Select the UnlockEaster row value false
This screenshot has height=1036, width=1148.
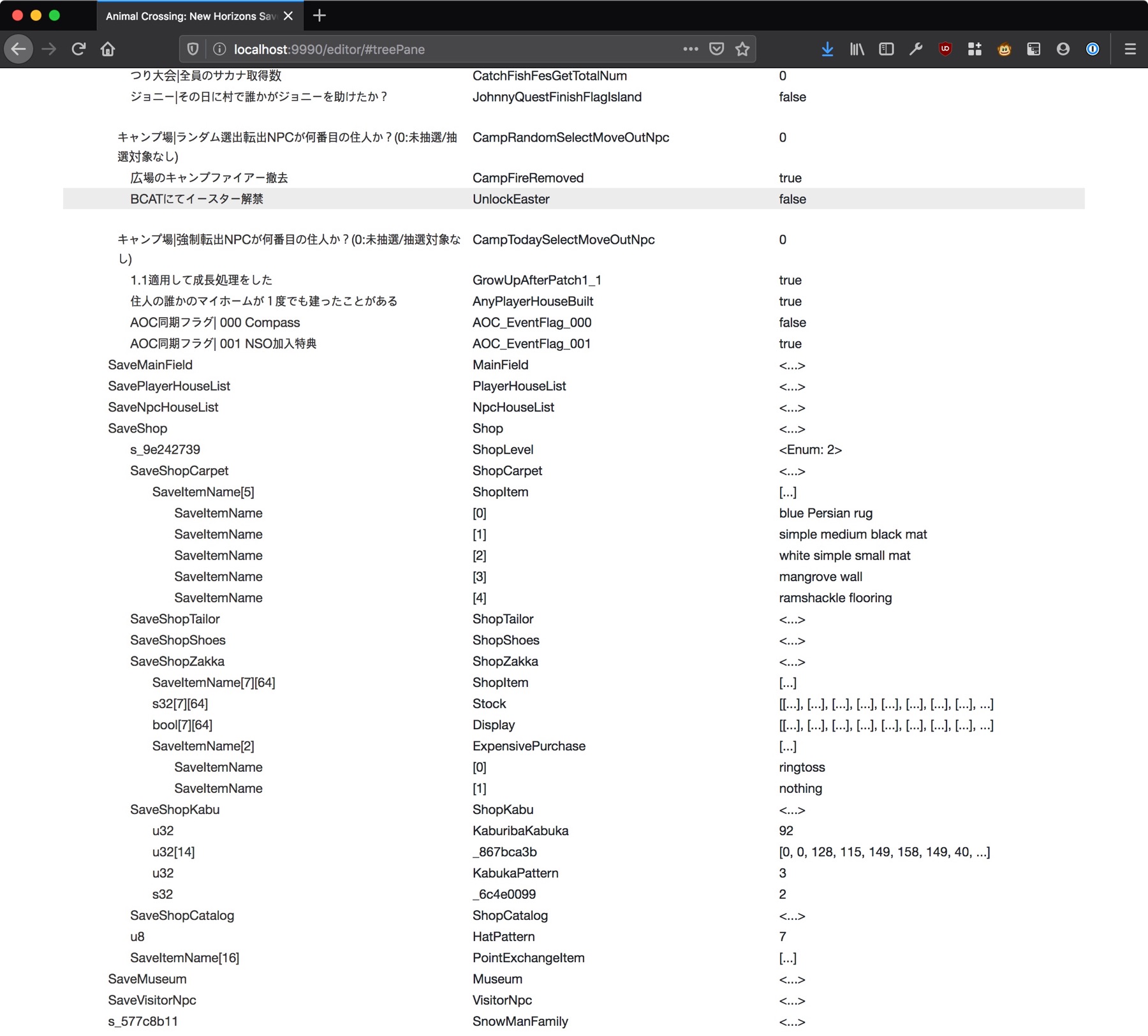point(792,199)
